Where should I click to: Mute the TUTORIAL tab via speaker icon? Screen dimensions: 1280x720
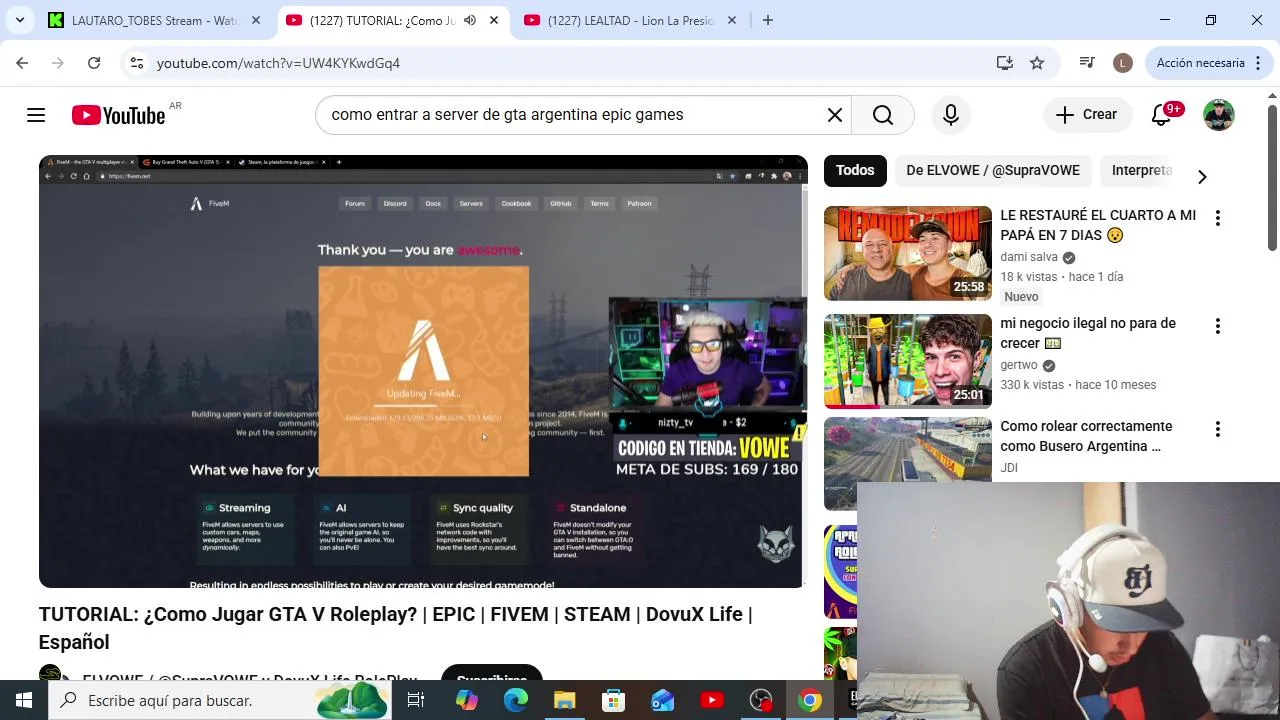(x=470, y=20)
